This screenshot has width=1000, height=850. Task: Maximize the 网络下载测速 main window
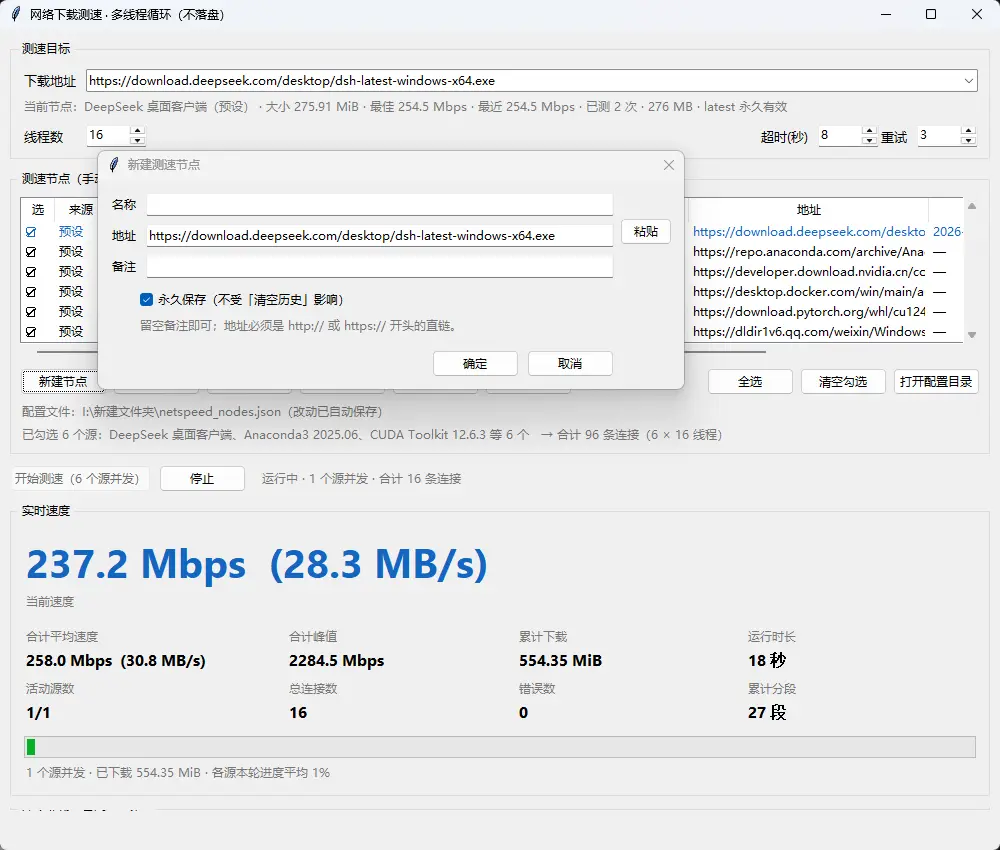tap(931, 14)
